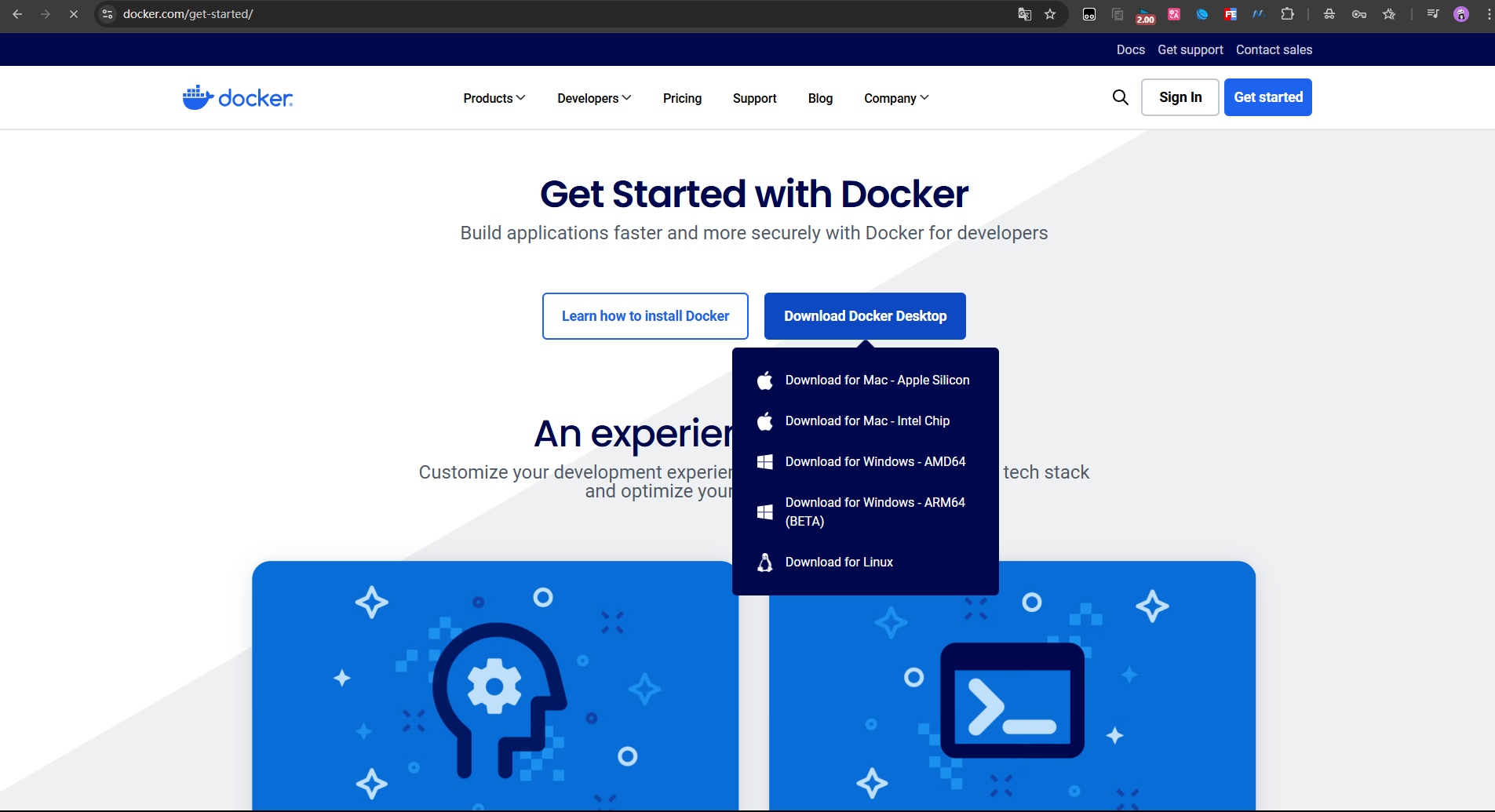The width and height of the screenshot is (1495, 812).
Task: Open the media controls icon
Action: [x=1431, y=14]
